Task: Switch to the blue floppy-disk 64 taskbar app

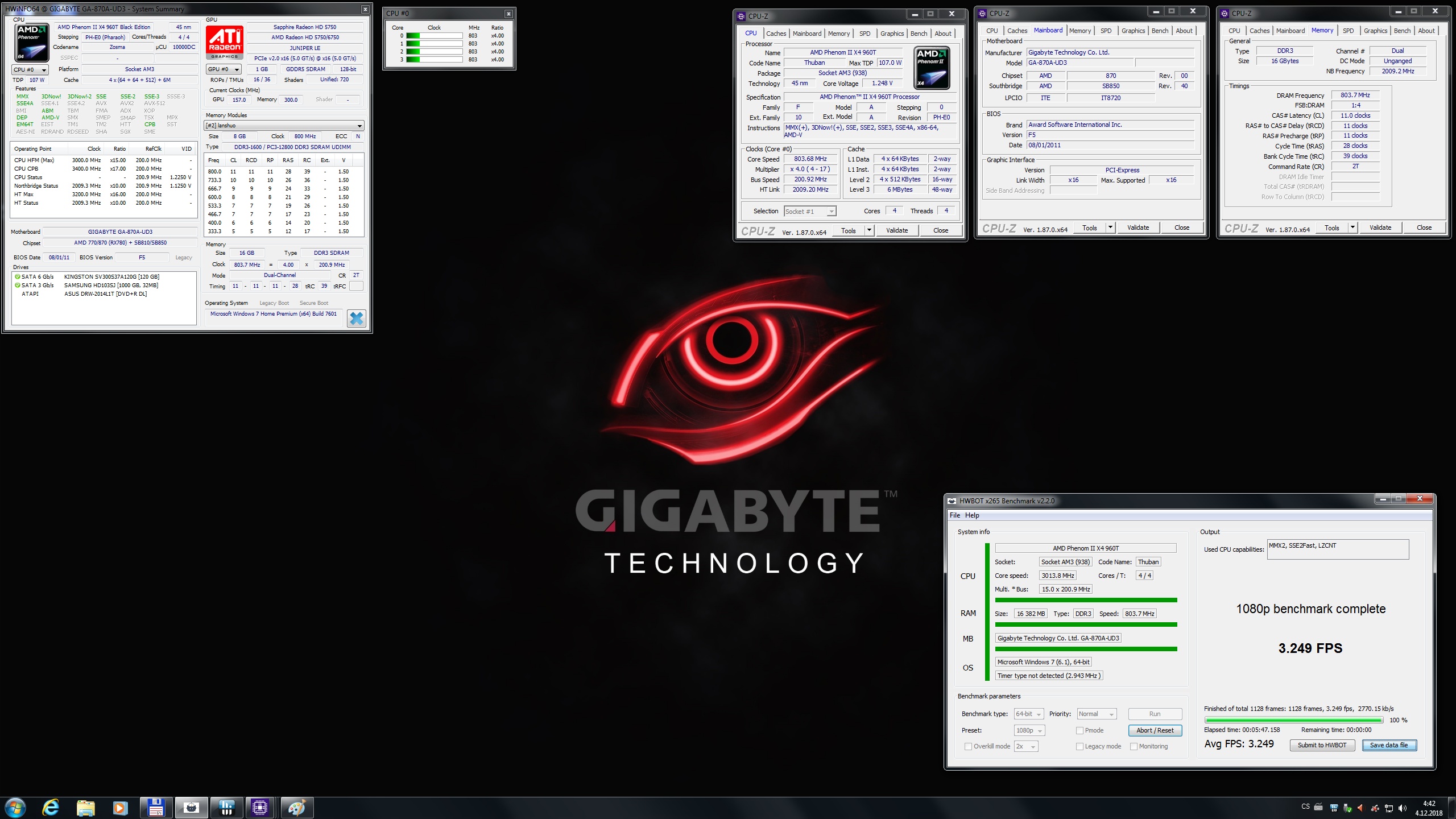Action: pos(155,808)
